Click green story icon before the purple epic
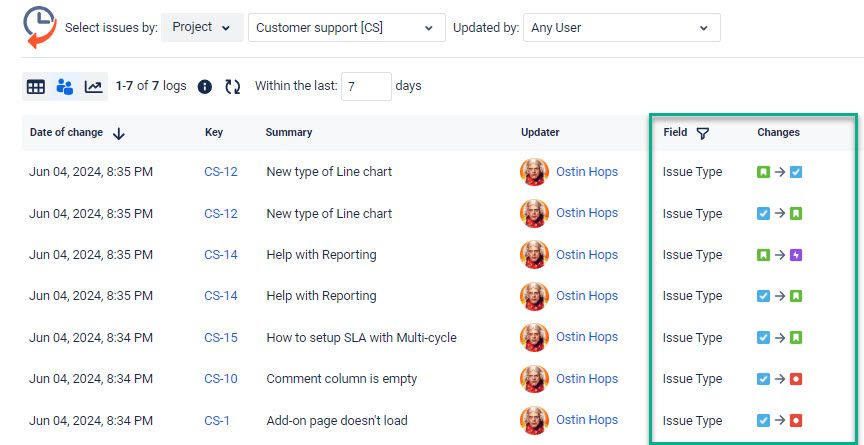Image resolution: width=864 pixels, height=445 pixels. point(763,255)
